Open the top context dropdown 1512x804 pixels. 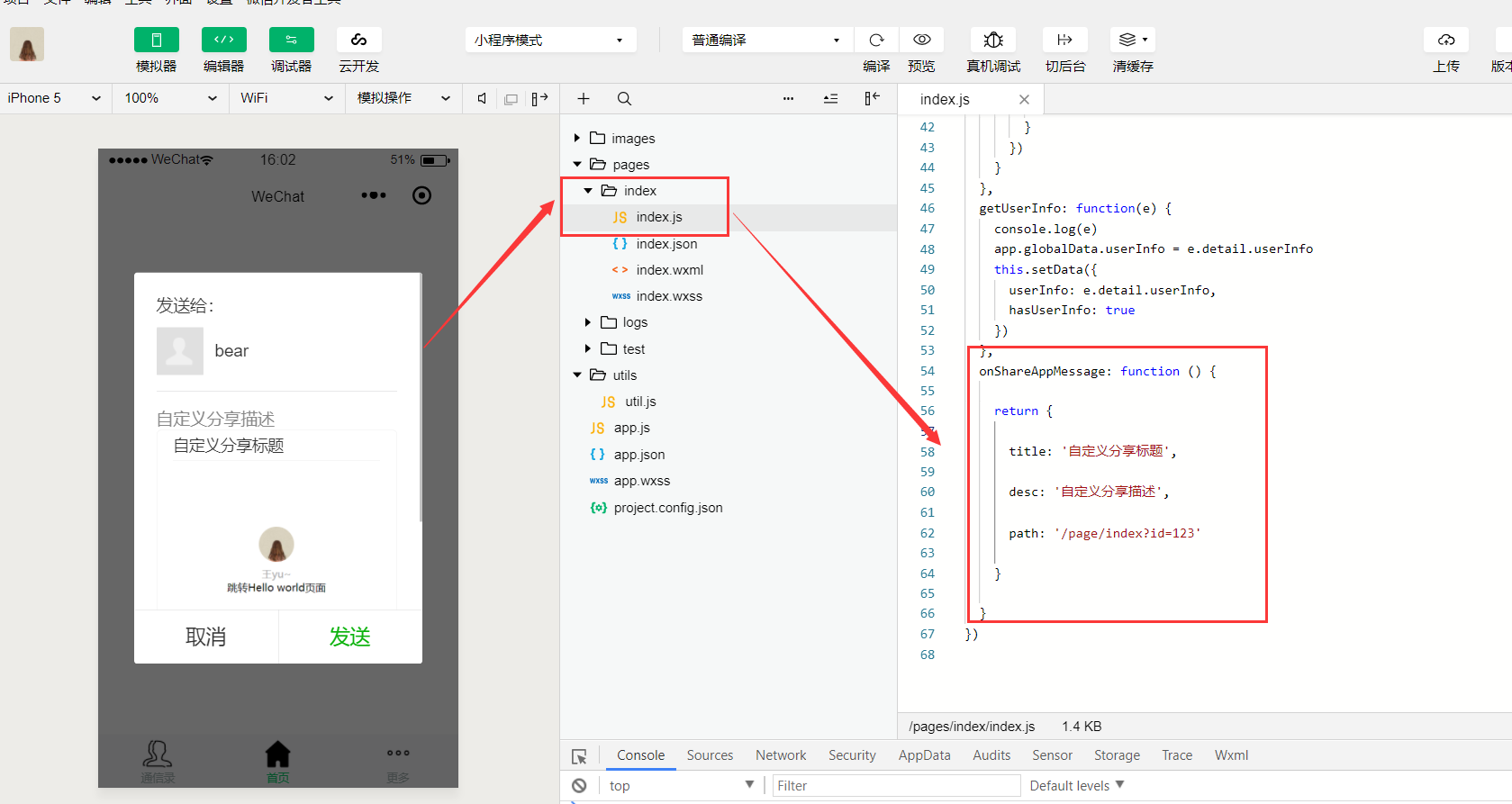point(681,785)
